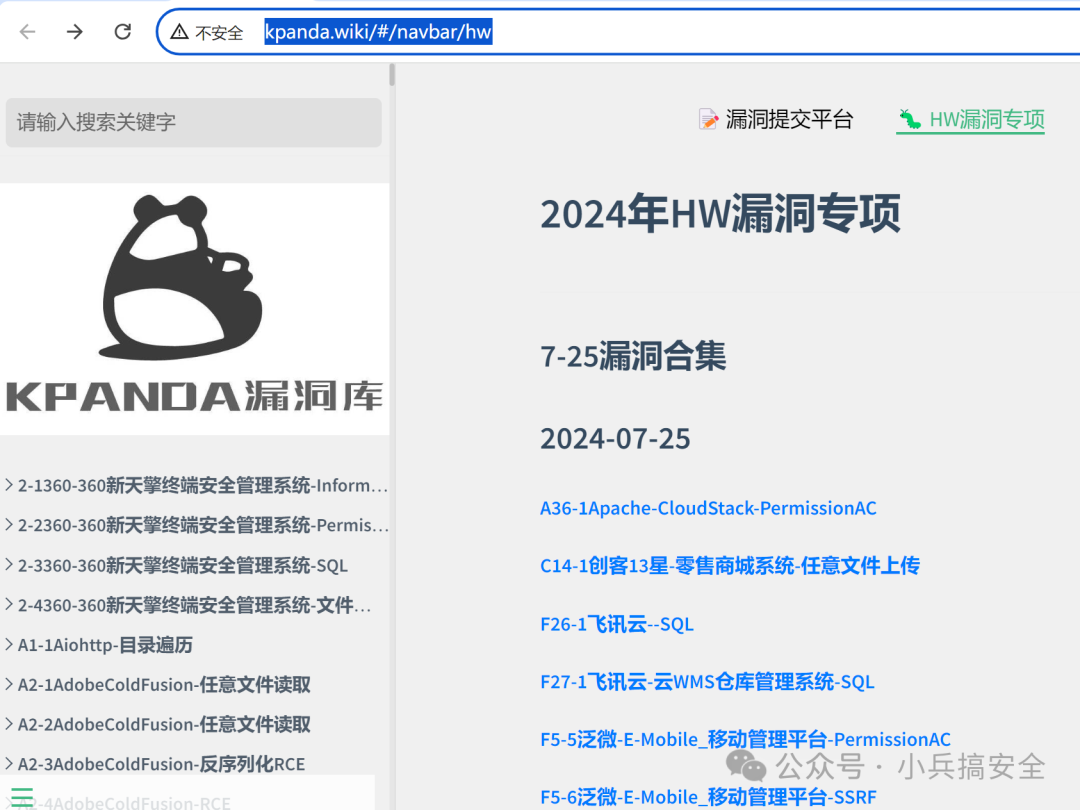Expand A2-1AdobeColdFusion-任意文件读取 entry
The height and width of the screenshot is (810, 1080).
pos(158,685)
